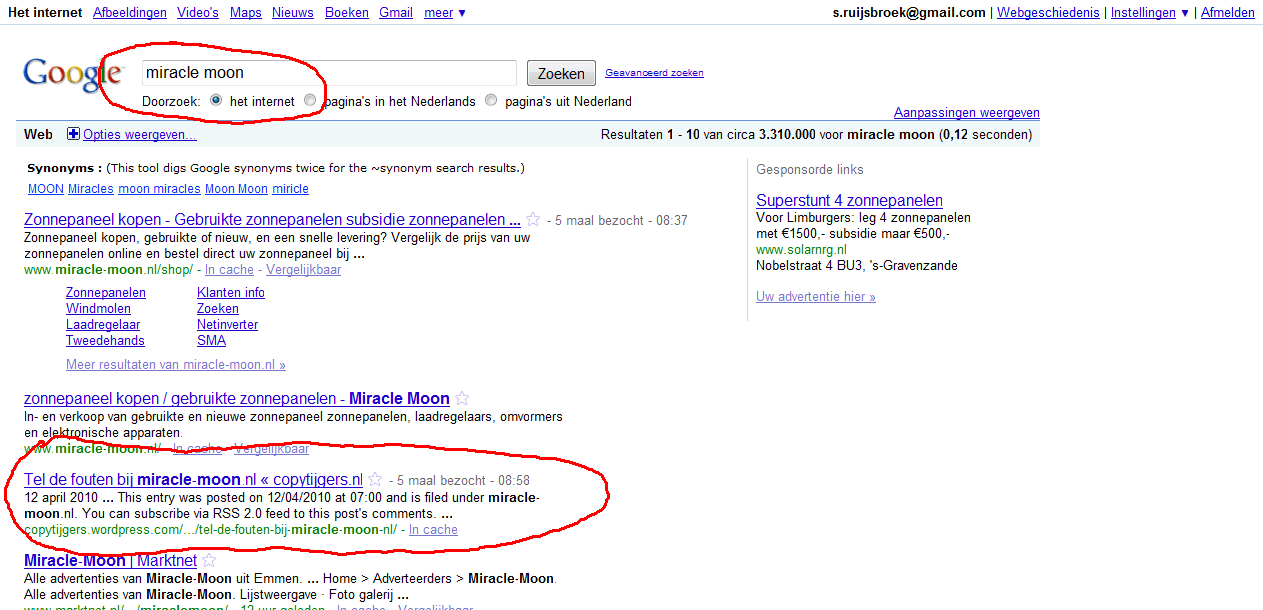Image resolution: width=1263 pixels, height=610 pixels.
Task: Click www.solarnrg.nl ad URL text
Action: pyautogui.click(x=802, y=250)
